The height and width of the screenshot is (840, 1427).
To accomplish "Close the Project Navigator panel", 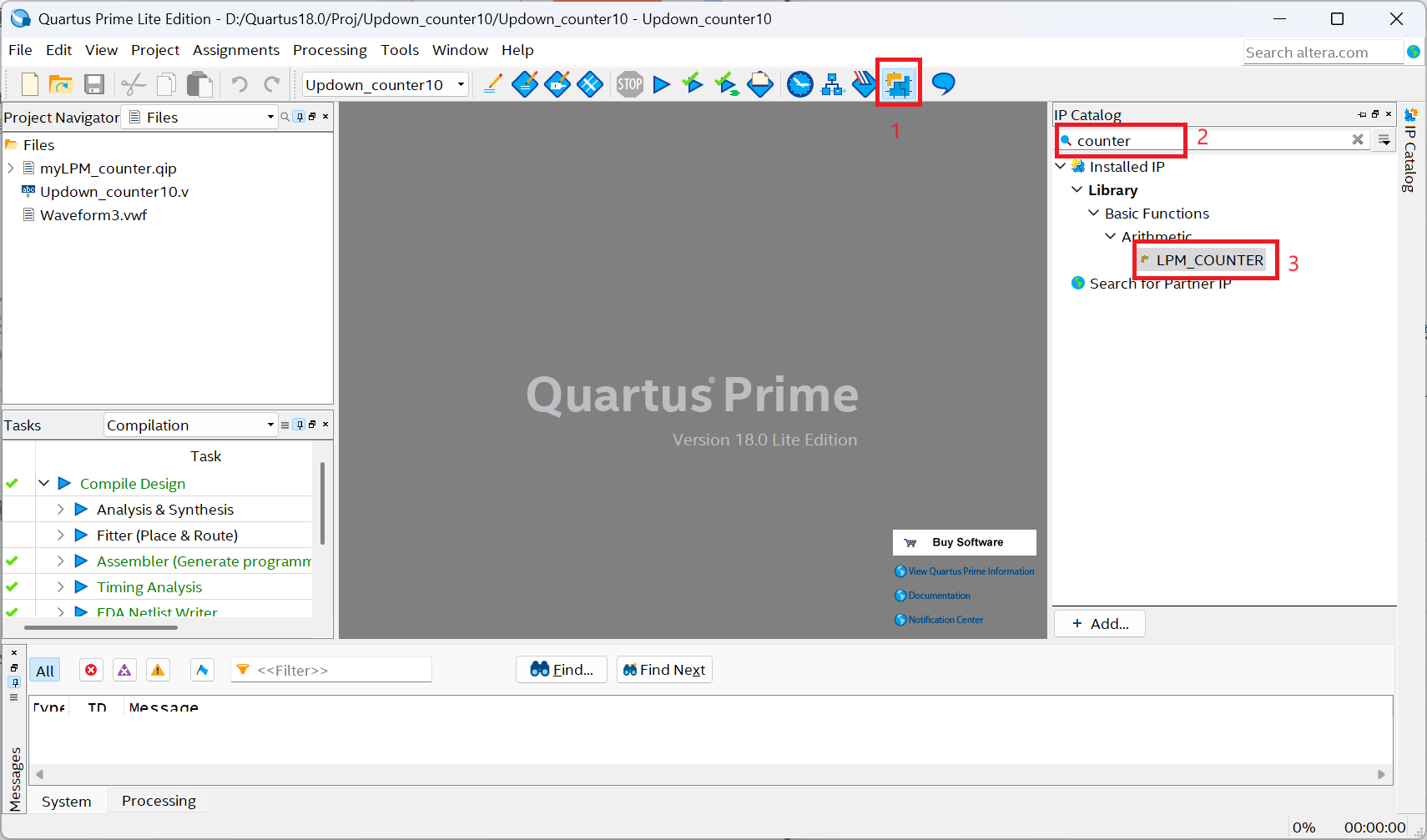I will pyautogui.click(x=325, y=116).
